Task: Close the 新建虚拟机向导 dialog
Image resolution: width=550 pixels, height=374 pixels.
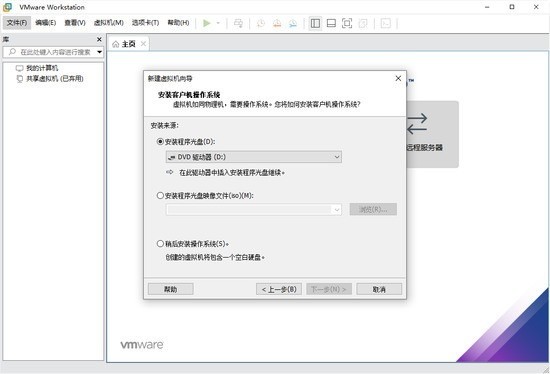Action: click(x=398, y=78)
